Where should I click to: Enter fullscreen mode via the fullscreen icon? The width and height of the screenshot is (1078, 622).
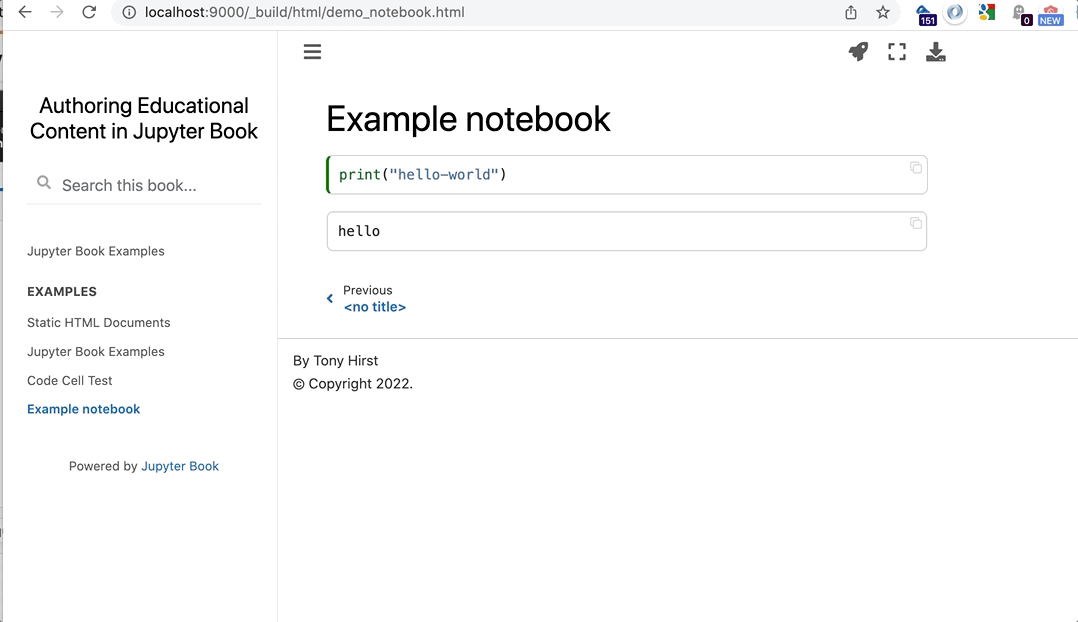(896, 52)
